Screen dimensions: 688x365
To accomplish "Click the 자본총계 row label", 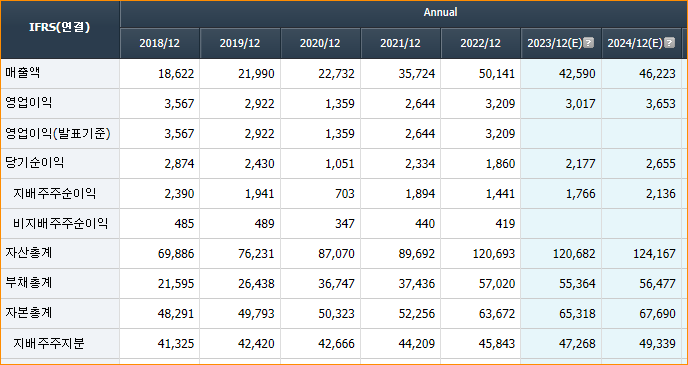I will [29, 313].
